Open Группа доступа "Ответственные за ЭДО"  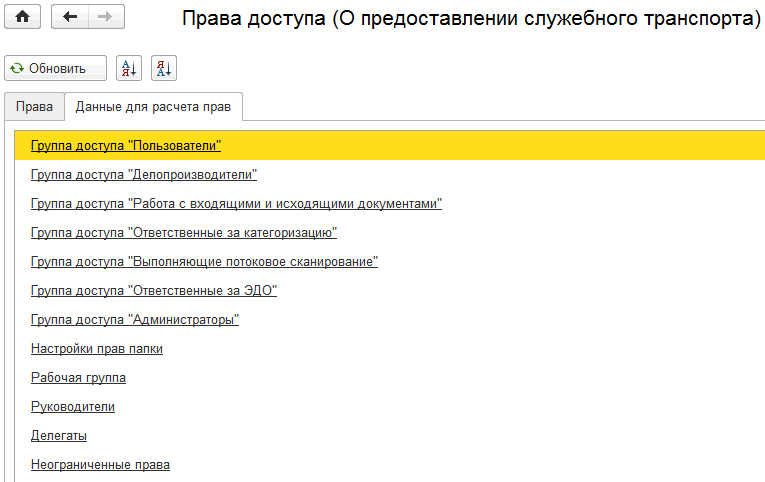coord(154,291)
